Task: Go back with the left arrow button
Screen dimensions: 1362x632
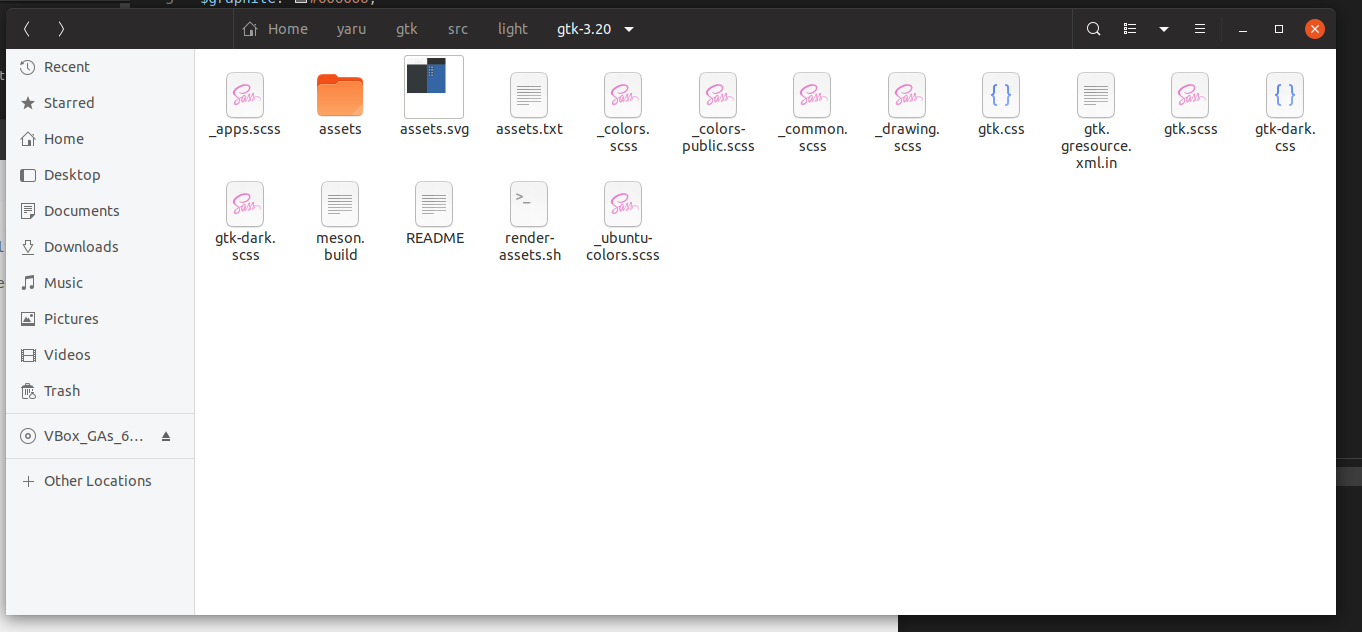Action: (x=27, y=29)
